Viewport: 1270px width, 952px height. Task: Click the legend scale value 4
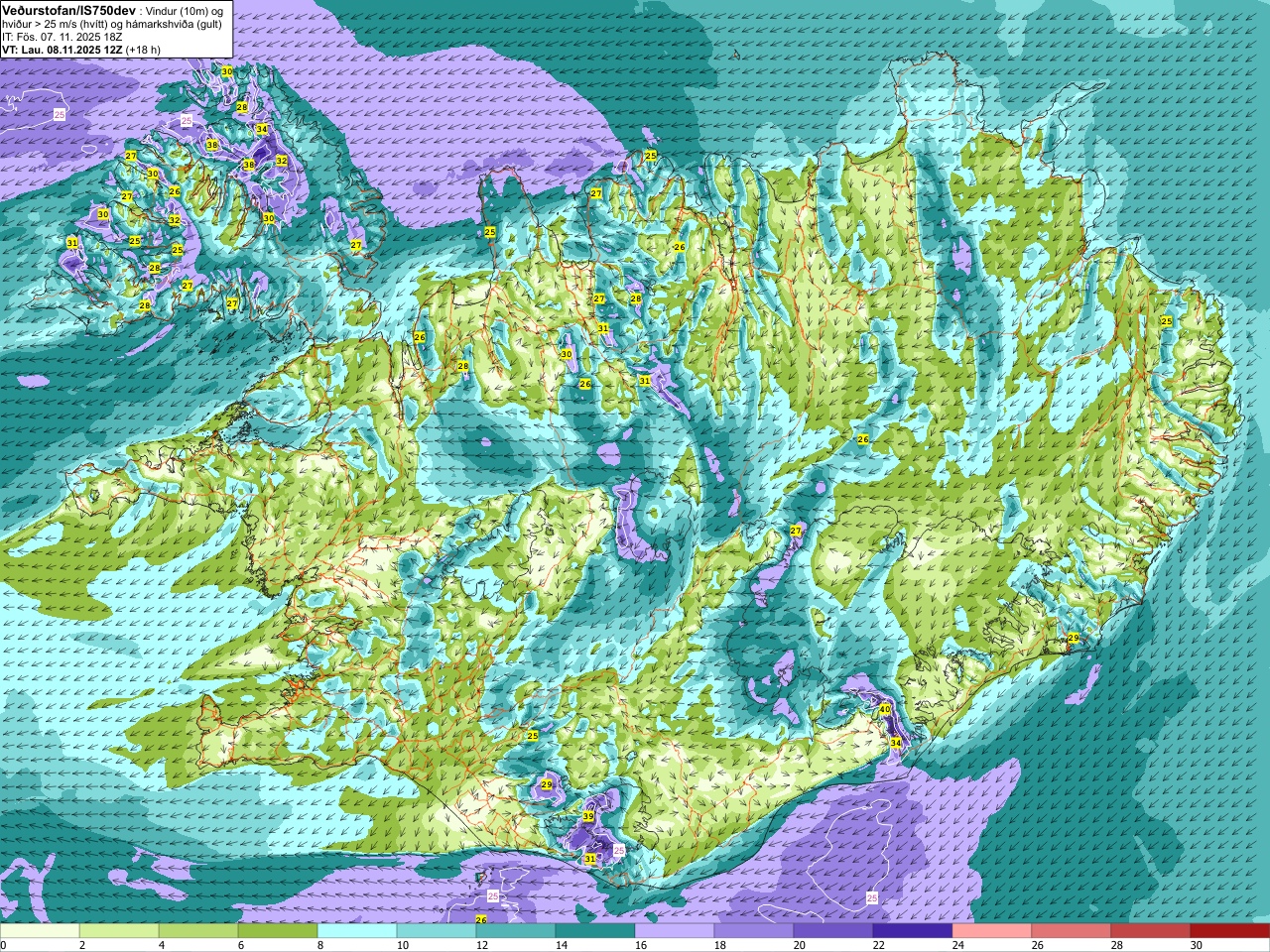coord(162,945)
